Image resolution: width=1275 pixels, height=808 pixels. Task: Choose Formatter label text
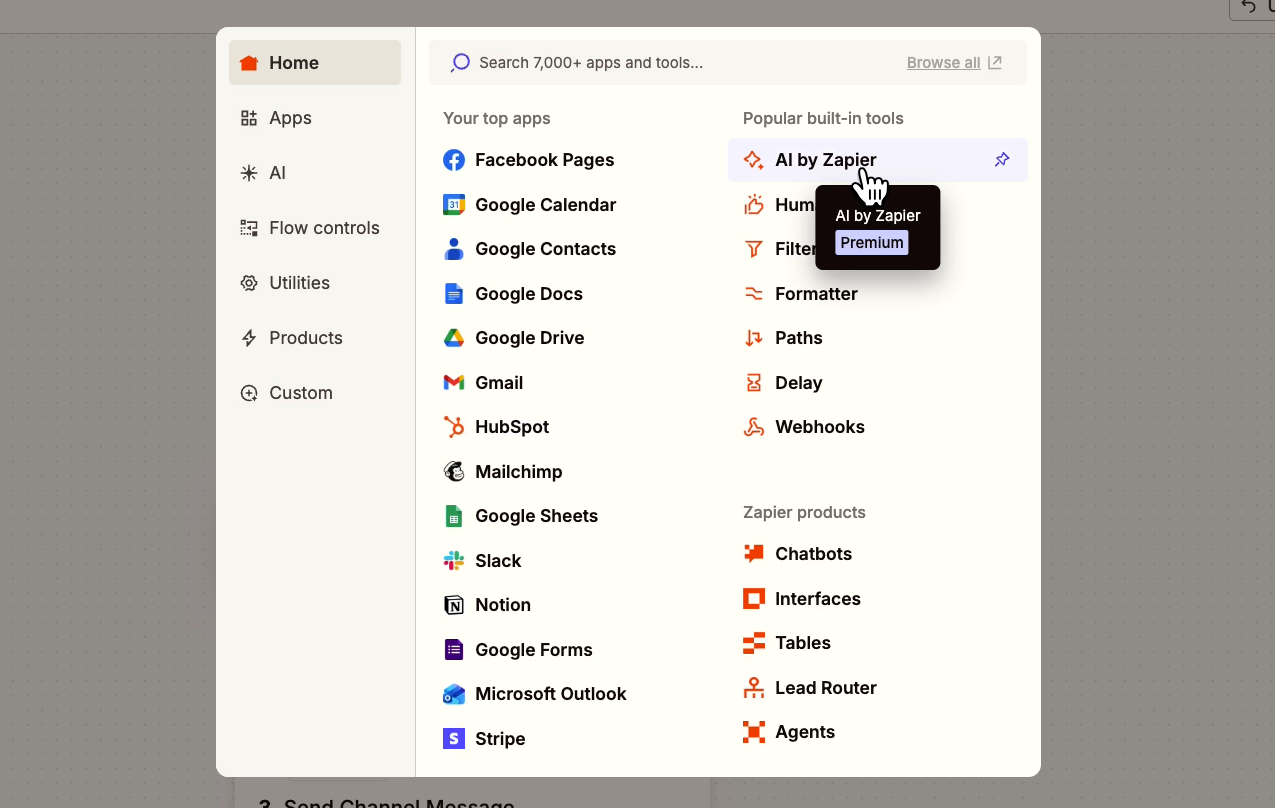(816, 294)
